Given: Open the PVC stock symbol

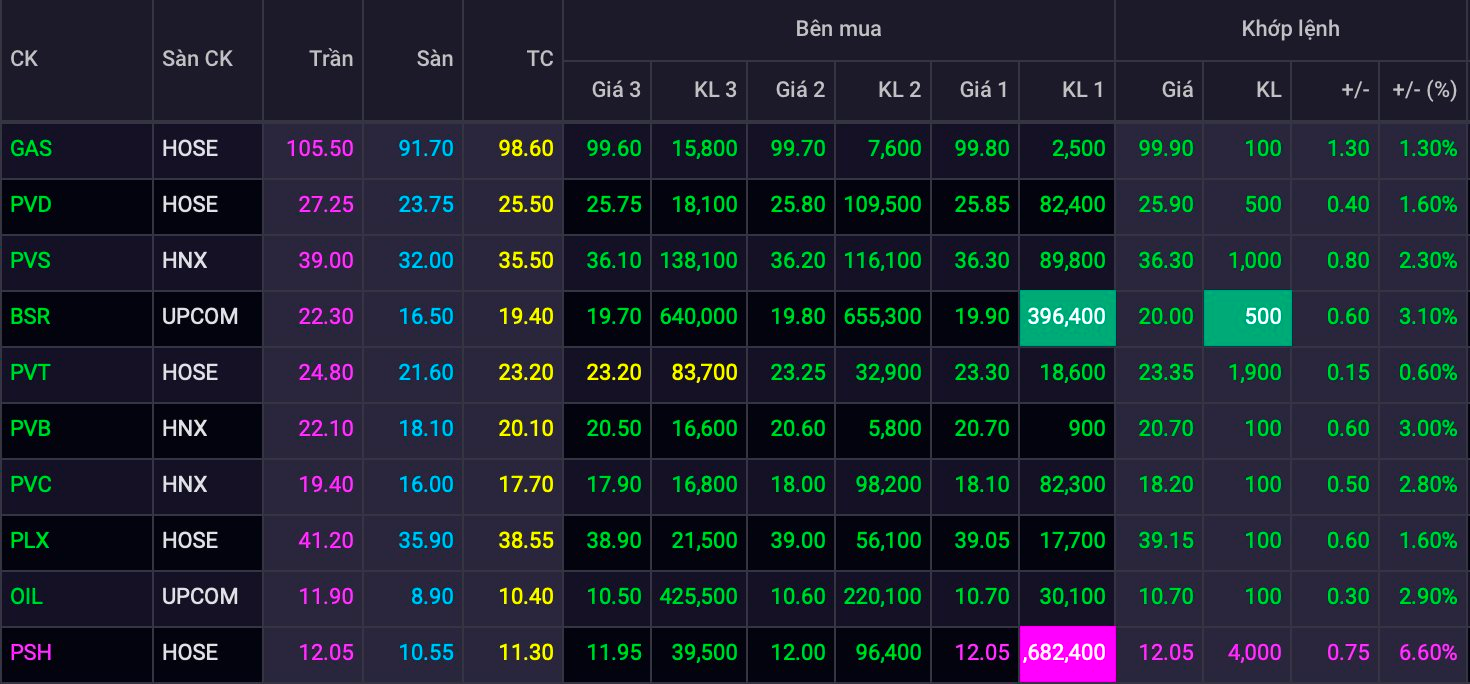Looking at the screenshot, I should click(31, 484).
